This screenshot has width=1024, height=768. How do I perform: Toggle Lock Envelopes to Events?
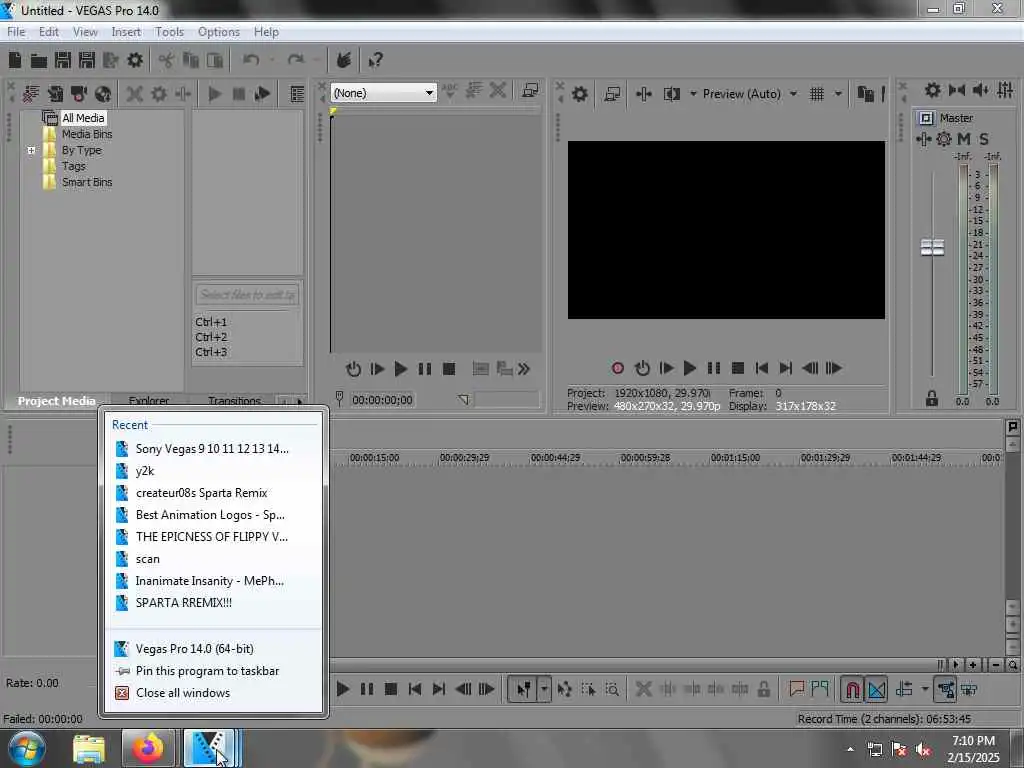tap(946, 689)
